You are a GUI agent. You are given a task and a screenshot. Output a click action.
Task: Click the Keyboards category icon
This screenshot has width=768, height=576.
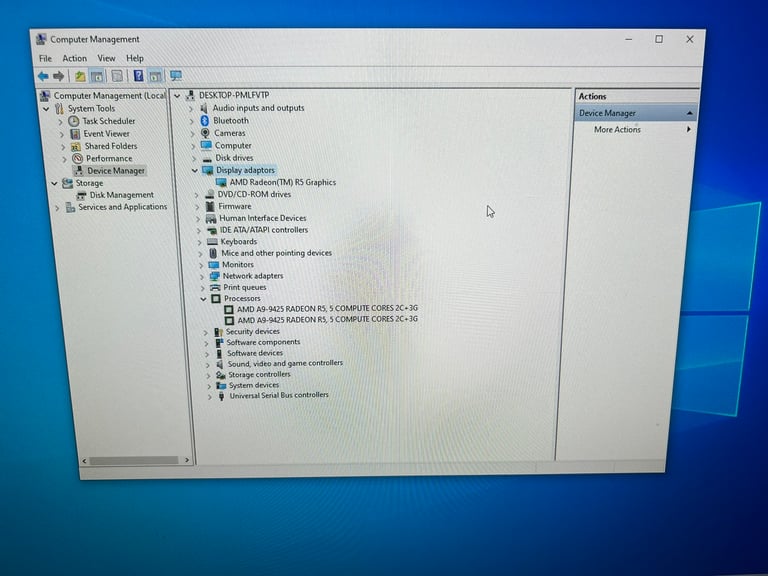212,241
